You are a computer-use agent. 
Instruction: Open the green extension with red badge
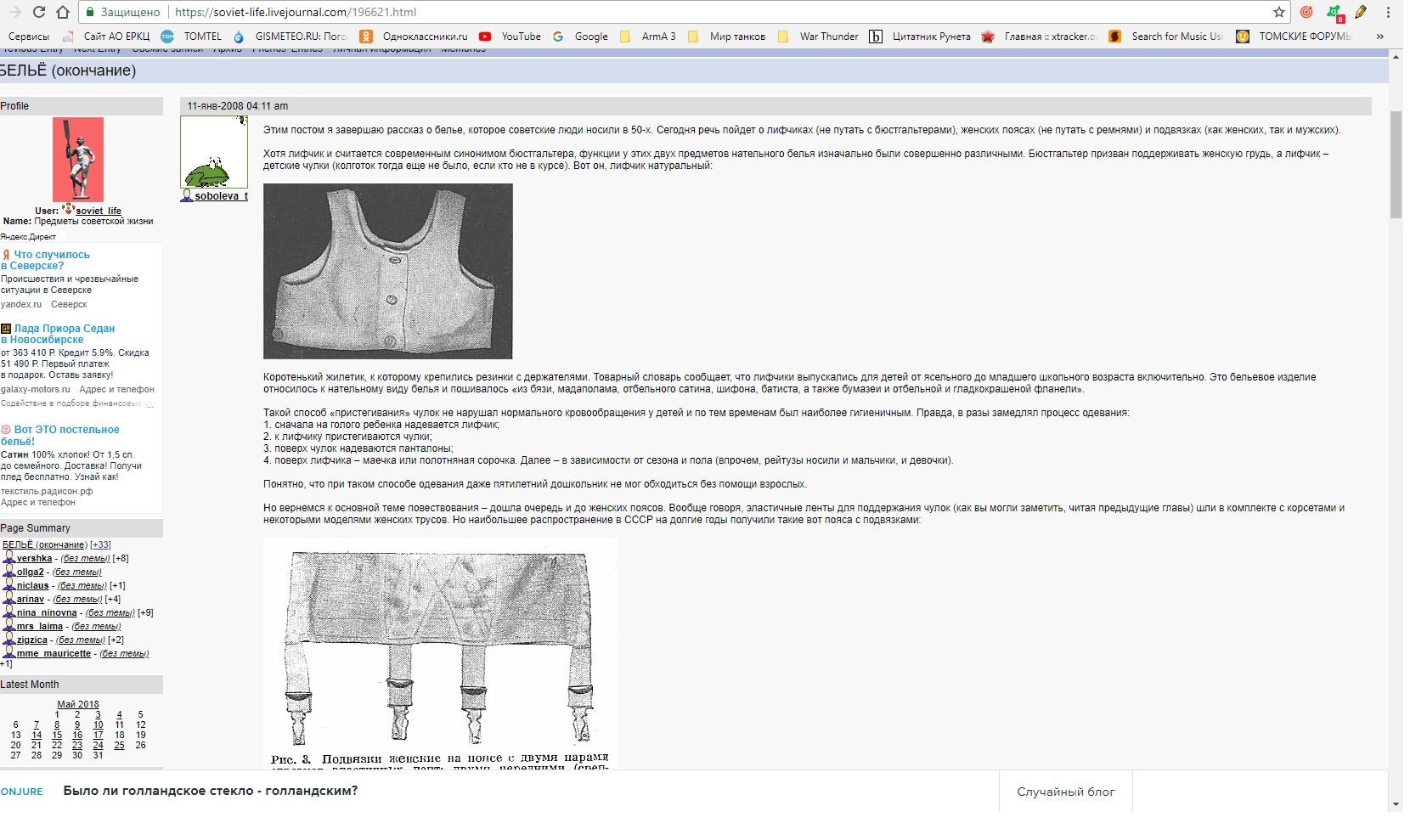(1334, 13)
